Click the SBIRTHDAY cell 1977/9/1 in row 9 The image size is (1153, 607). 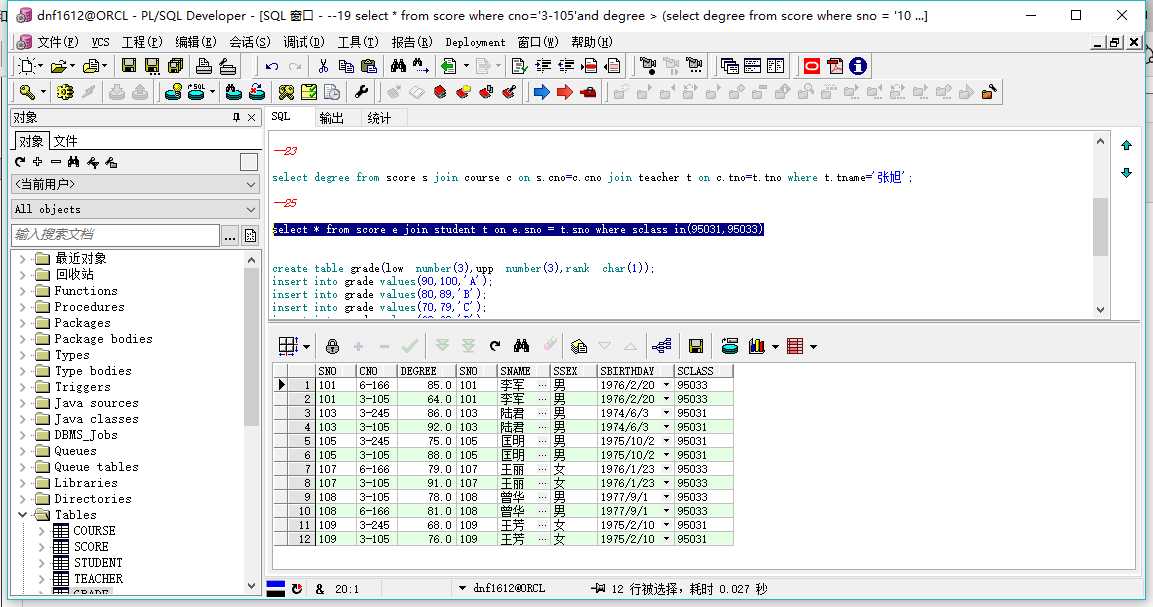[x=634, y=497]
